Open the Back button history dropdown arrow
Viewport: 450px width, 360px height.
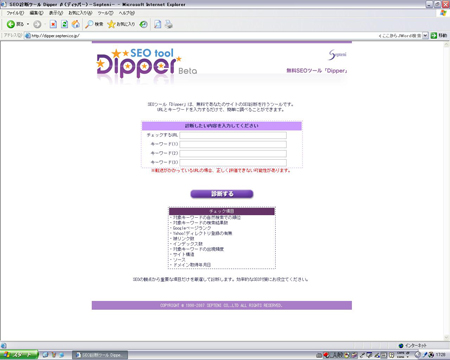point(28,24)
